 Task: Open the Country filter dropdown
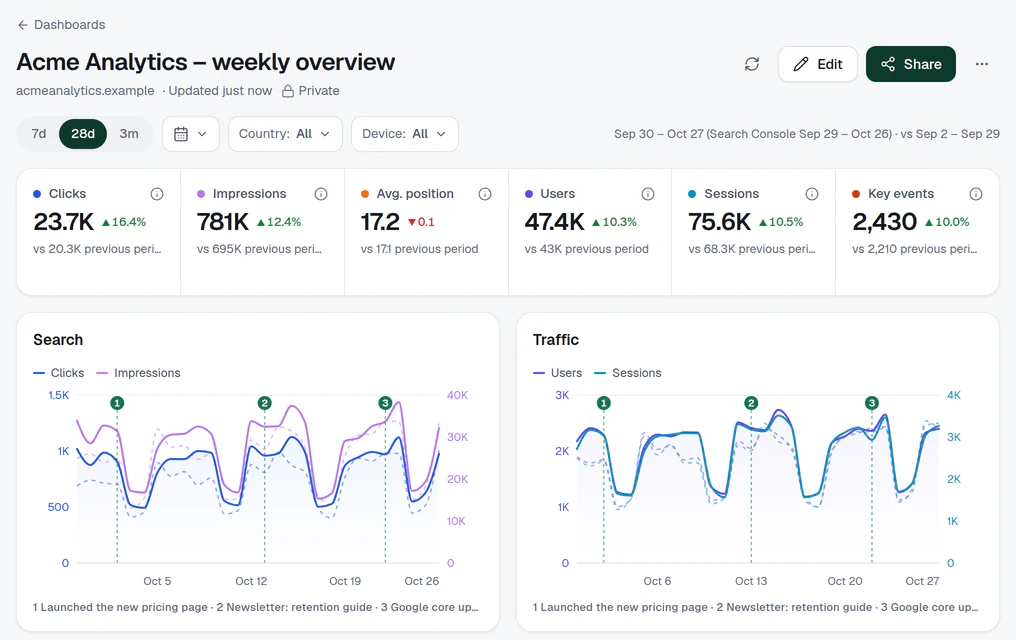click(285, 134)
